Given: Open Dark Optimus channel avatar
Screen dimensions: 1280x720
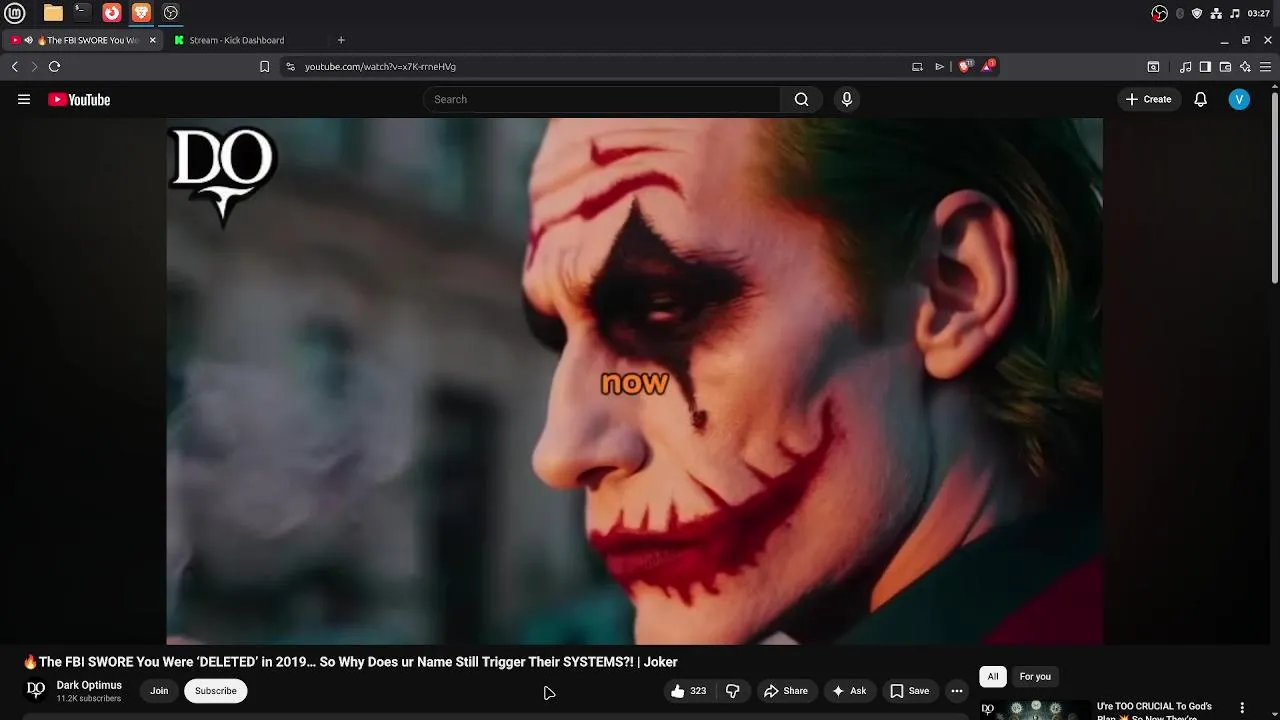Looking at the screenshot, I should pos(36,690).
